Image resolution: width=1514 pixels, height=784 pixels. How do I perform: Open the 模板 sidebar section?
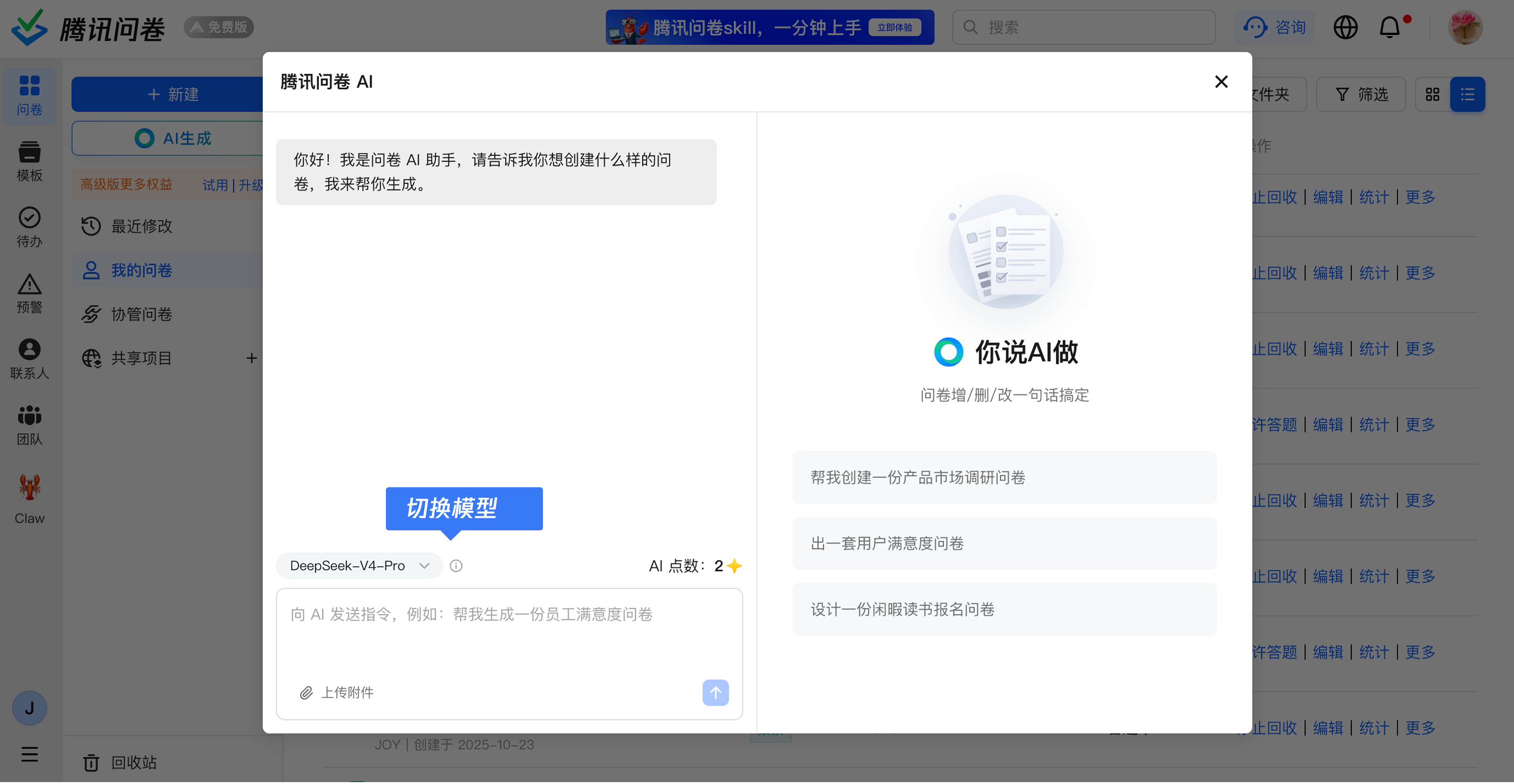[29, 161]
